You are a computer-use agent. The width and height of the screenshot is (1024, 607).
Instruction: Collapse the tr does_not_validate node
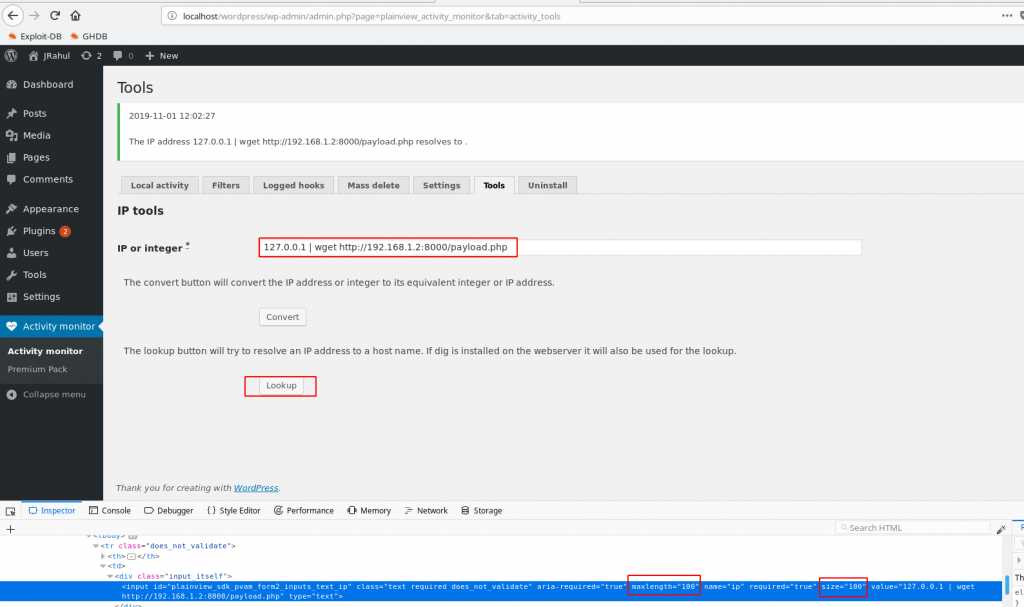96,546
